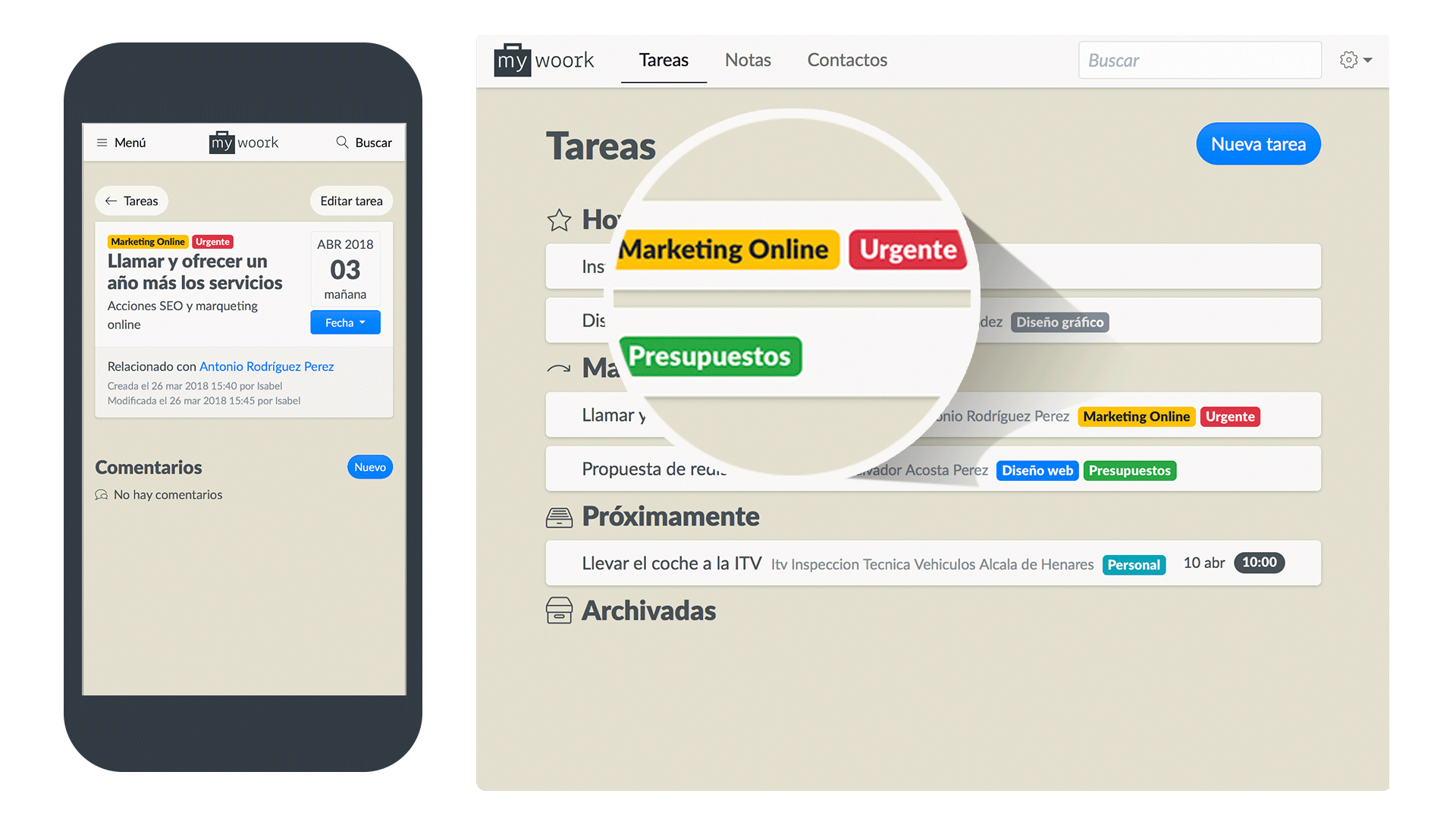1456x819 pixels.
Task: Add a comment with the Nuevo button
Action: (x=370, y=467)
